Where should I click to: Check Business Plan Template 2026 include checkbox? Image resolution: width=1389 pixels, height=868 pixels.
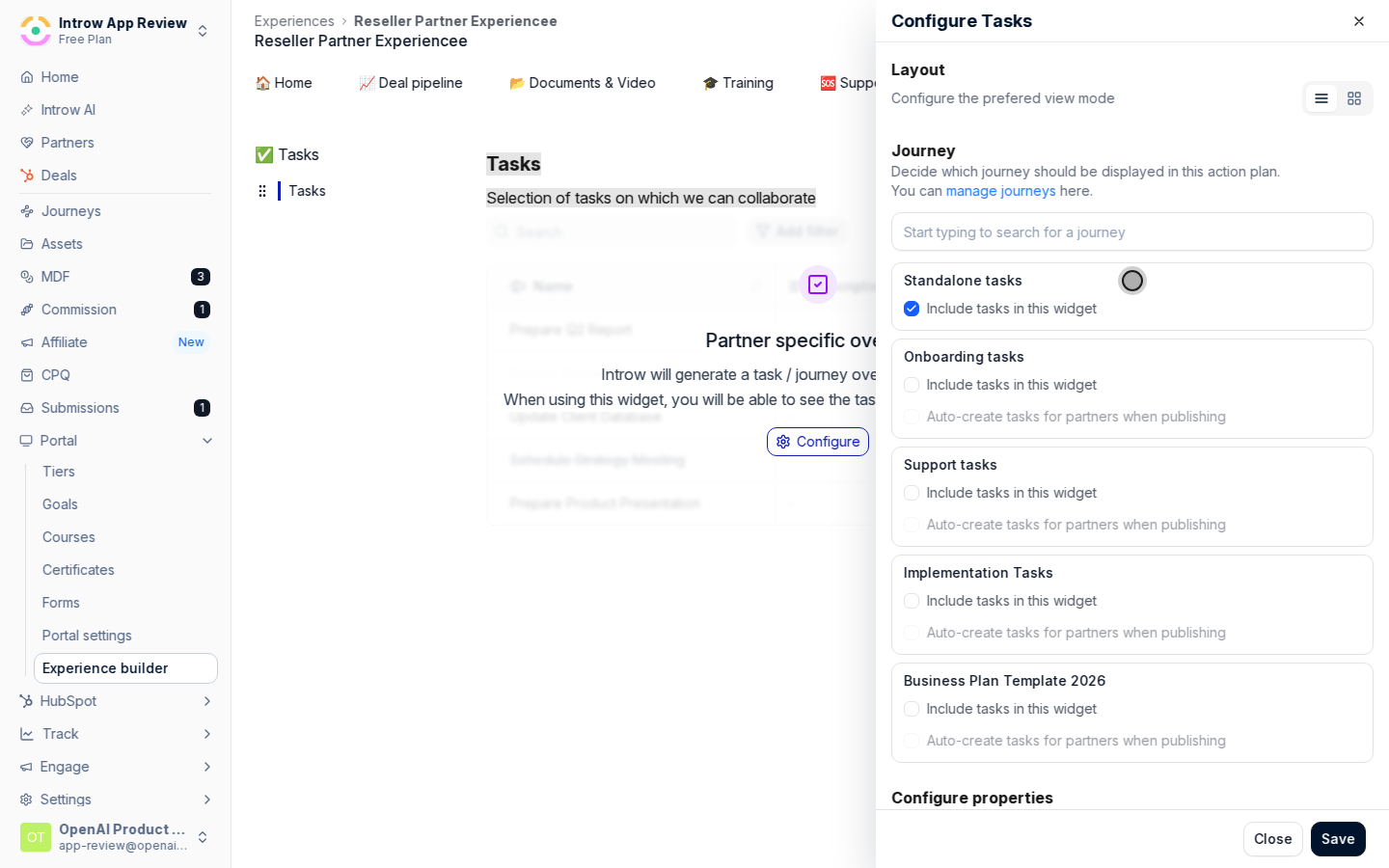[x=912, y=709]
